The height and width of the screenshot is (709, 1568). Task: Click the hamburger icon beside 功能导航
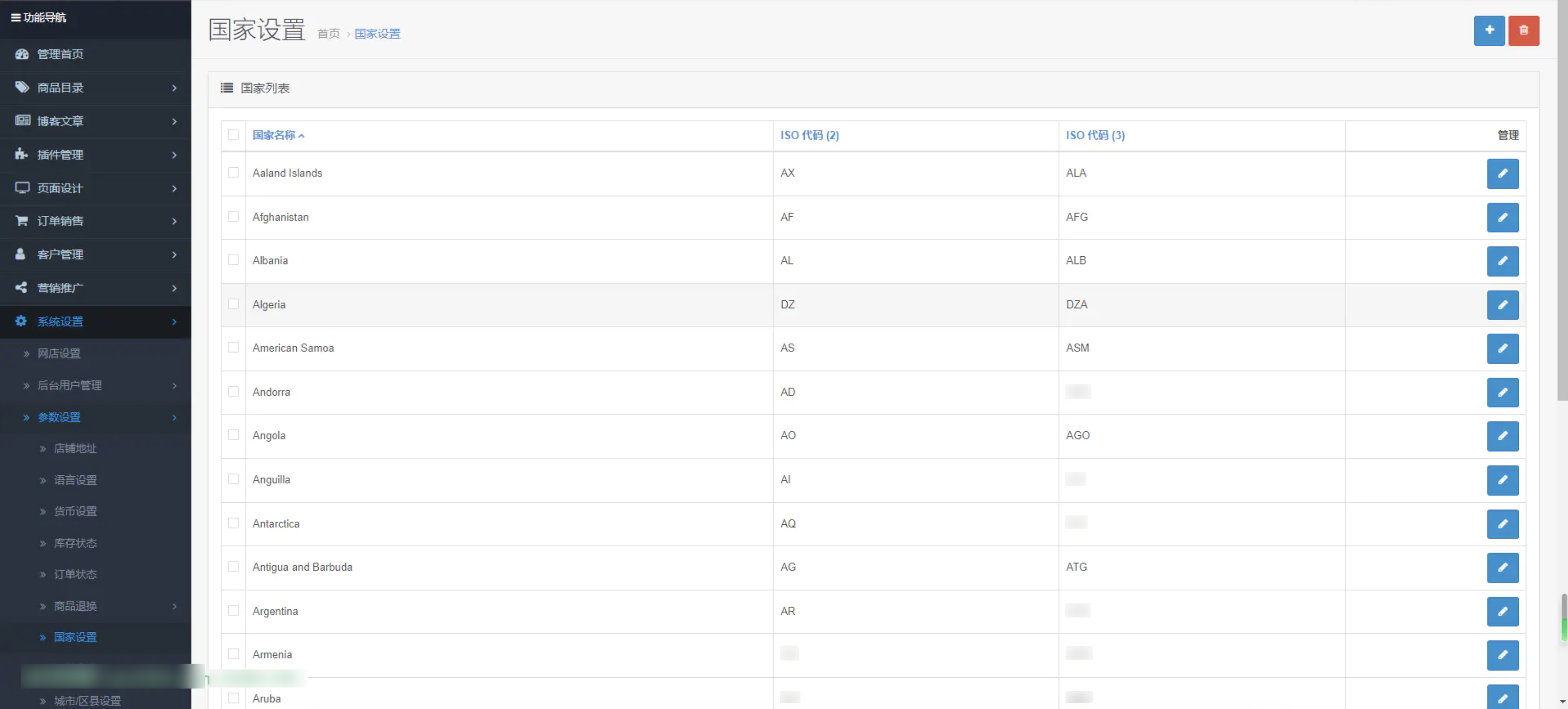(x=16, y=17)
